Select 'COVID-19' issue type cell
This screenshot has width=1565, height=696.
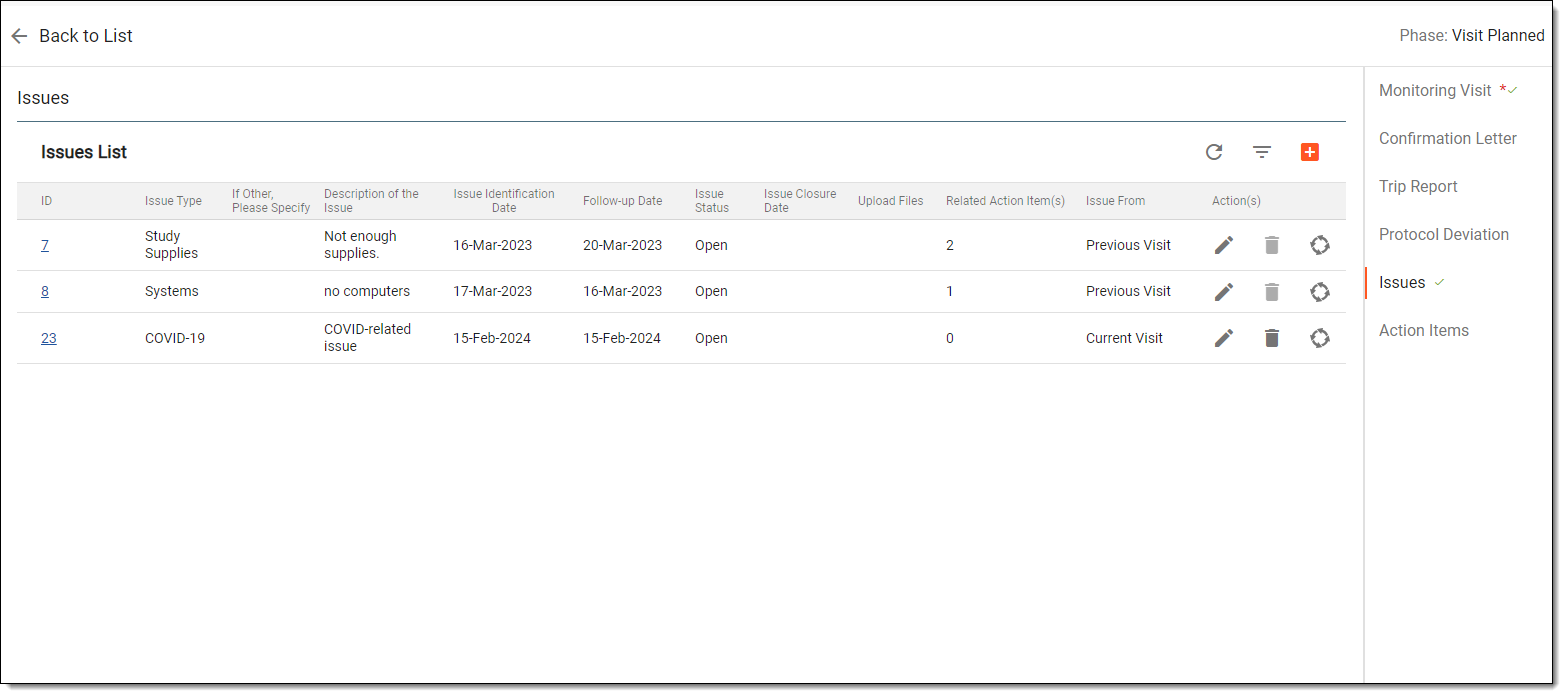(x=175, y=338)
